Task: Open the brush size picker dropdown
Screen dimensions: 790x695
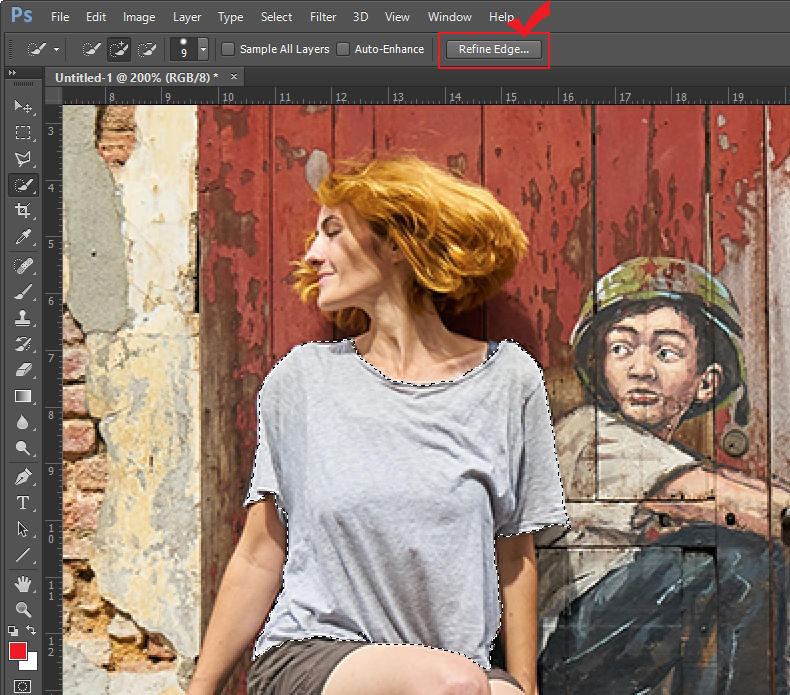Action: [203, 49]
